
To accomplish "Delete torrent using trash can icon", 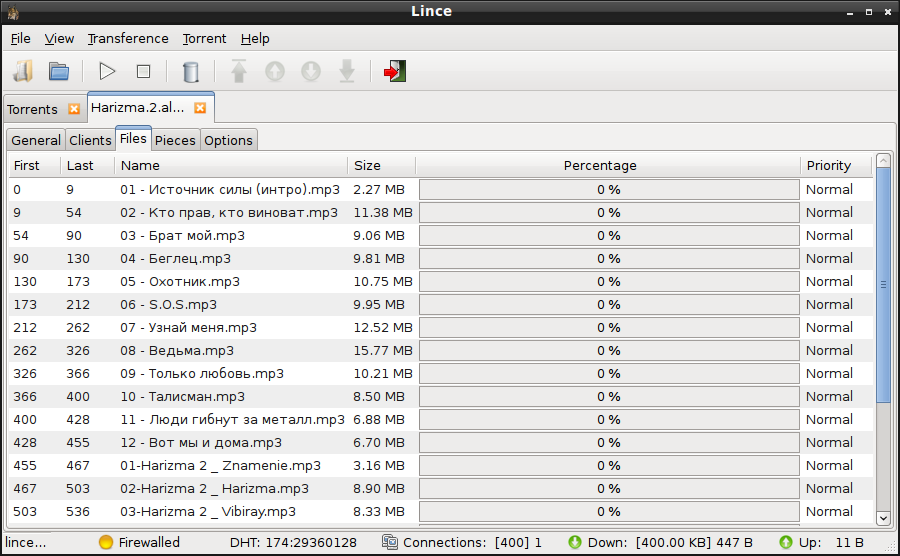I will 191,72.
